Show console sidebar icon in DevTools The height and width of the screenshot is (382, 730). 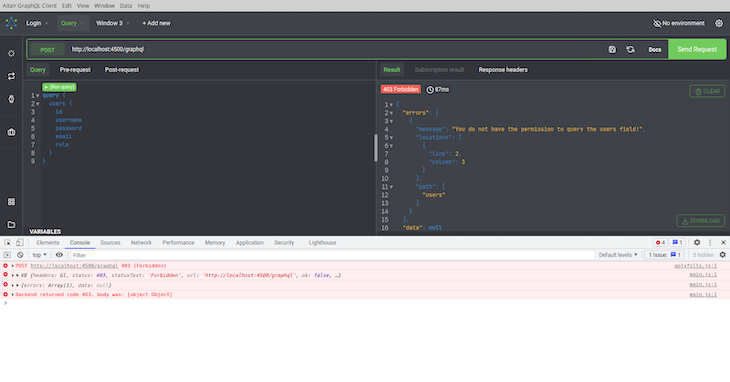[7, 255]
